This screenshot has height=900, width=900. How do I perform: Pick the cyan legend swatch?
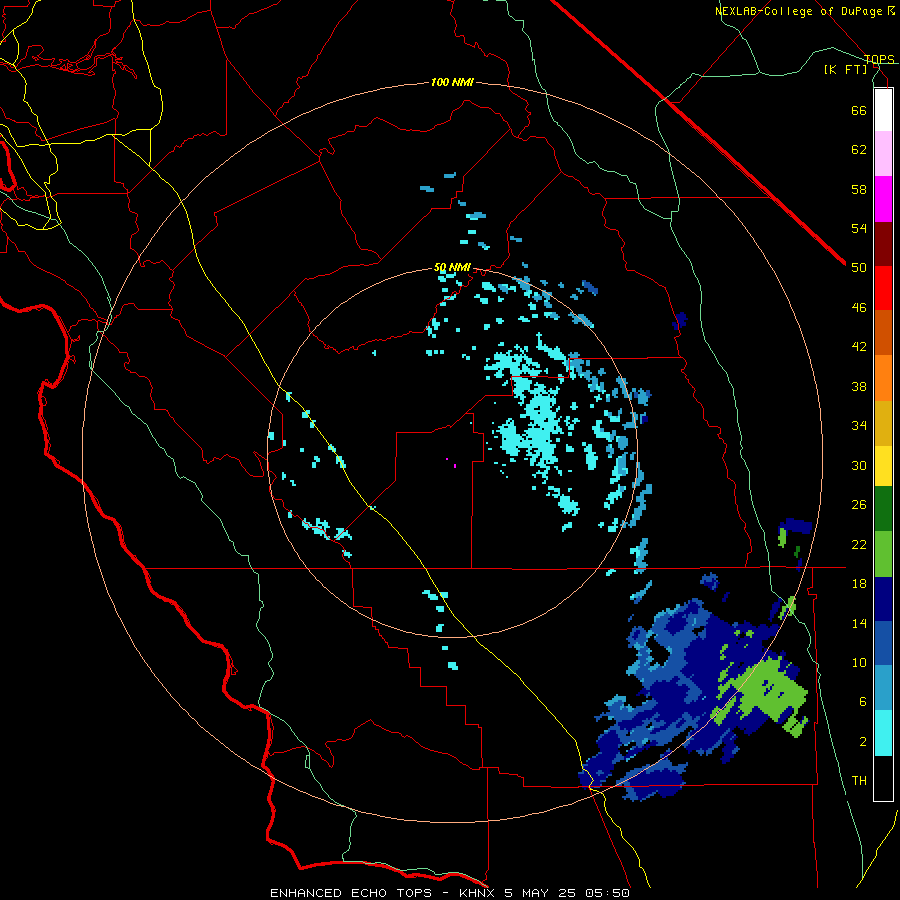click(x=883, y=733)
